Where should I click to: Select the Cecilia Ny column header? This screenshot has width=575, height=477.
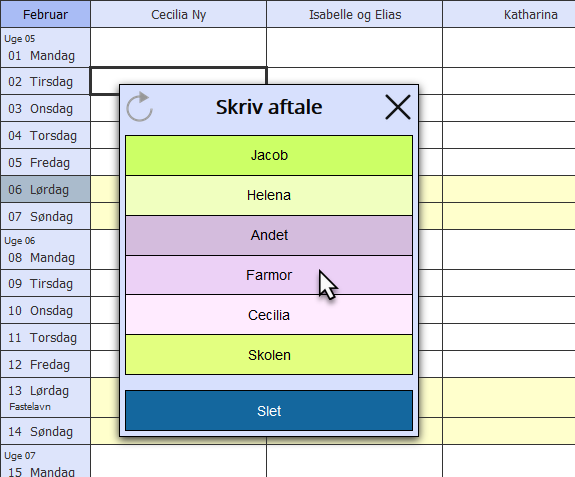pyautogui.click(x=179, y=14)
